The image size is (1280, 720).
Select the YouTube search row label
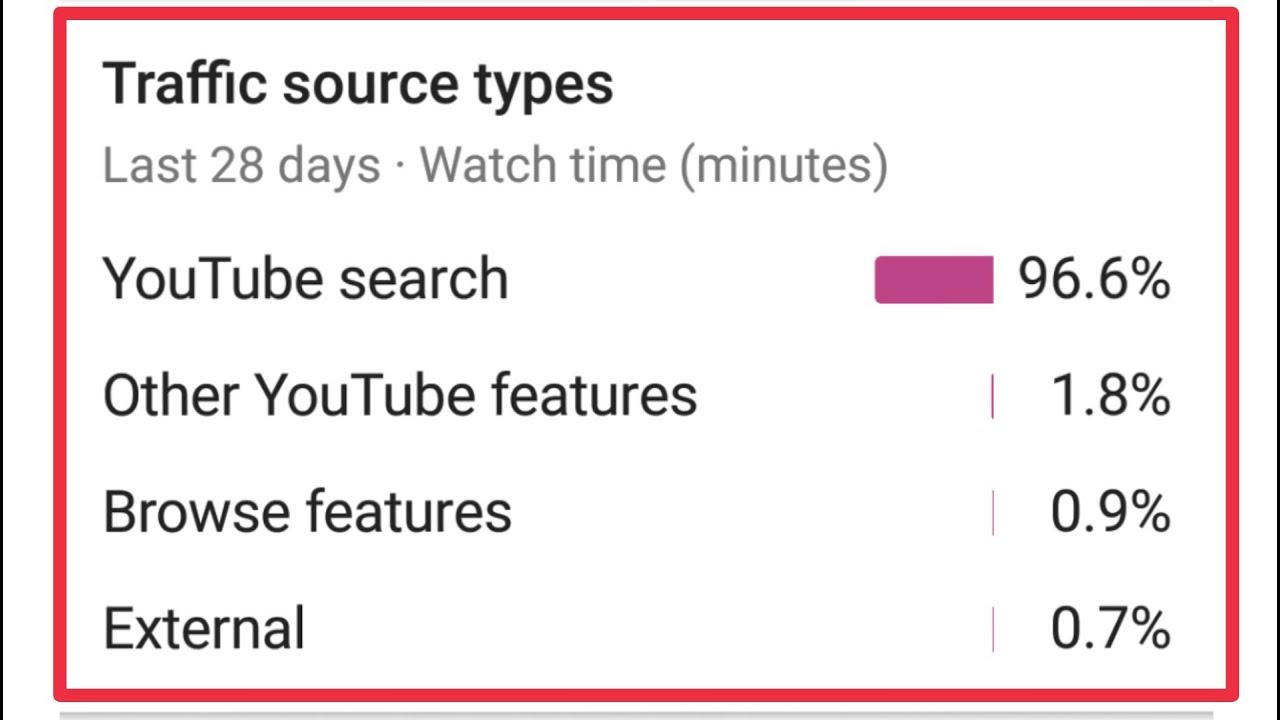[305, 278]
